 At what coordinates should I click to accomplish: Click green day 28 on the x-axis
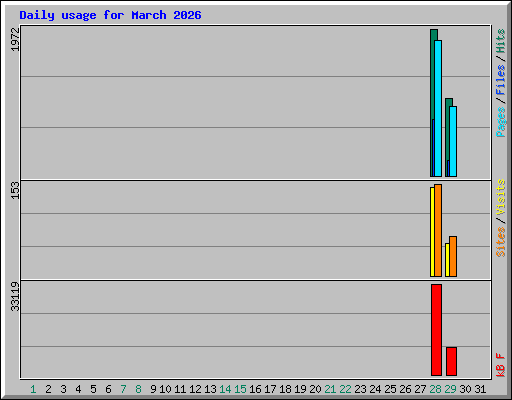click(x=435, y=389)
